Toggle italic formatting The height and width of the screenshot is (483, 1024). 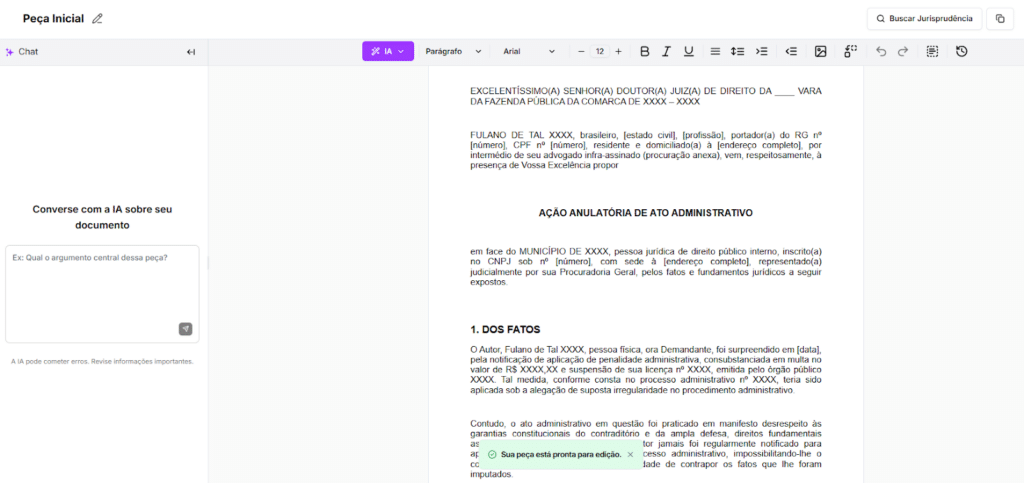click(x=666, y=51)
